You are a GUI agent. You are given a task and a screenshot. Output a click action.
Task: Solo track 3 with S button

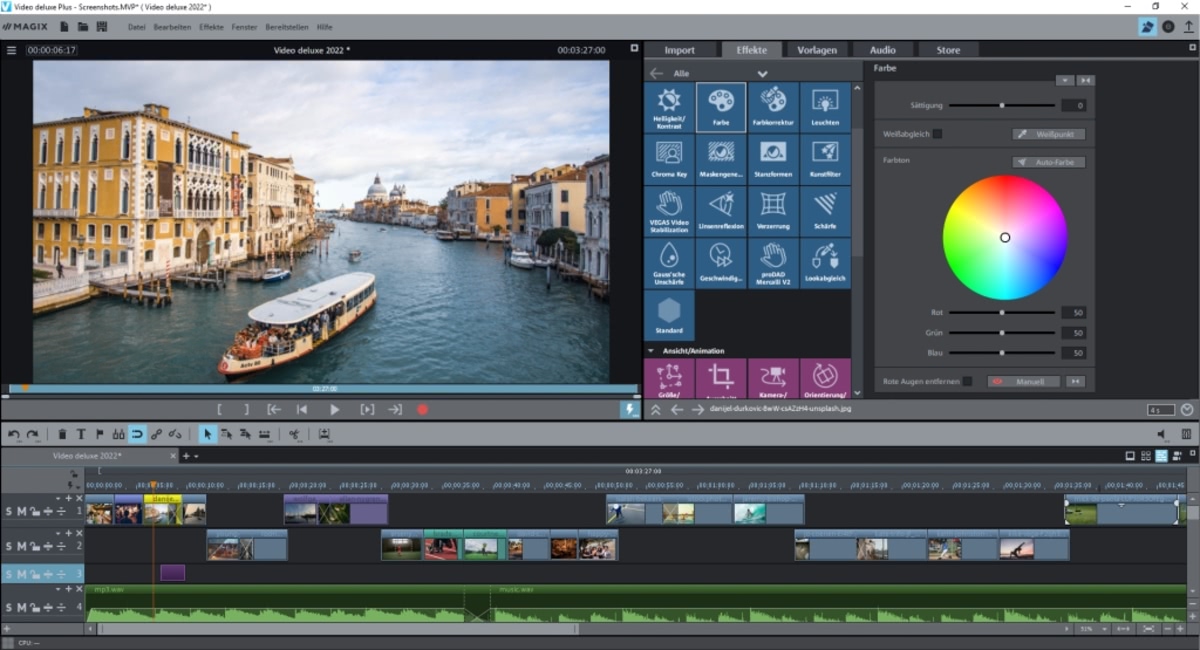[9, 574]
